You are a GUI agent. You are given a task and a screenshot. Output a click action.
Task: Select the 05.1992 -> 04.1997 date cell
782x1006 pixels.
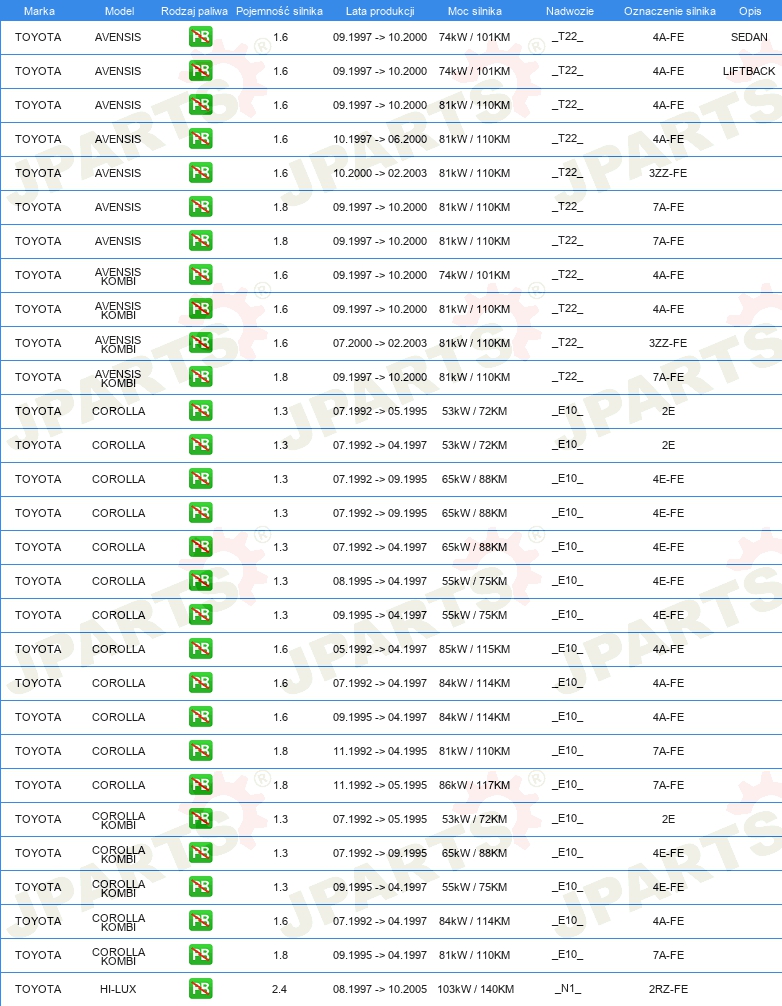coord(380,649)
